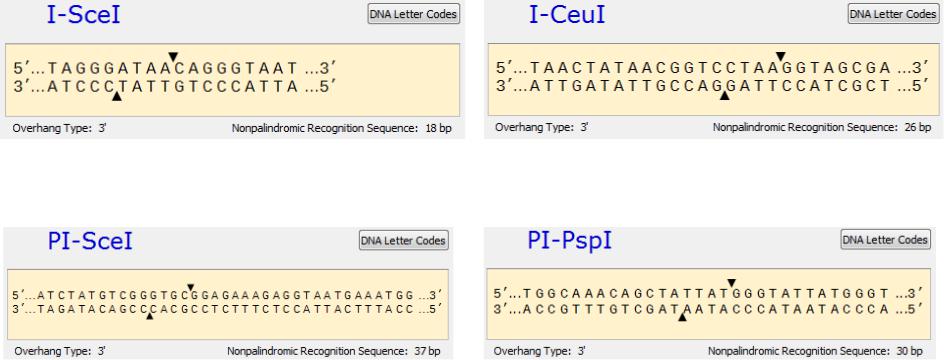Click PI-SceI bottom strand cut arrow
Viewport: 944px width, 360px height.
tap(149, 315)
